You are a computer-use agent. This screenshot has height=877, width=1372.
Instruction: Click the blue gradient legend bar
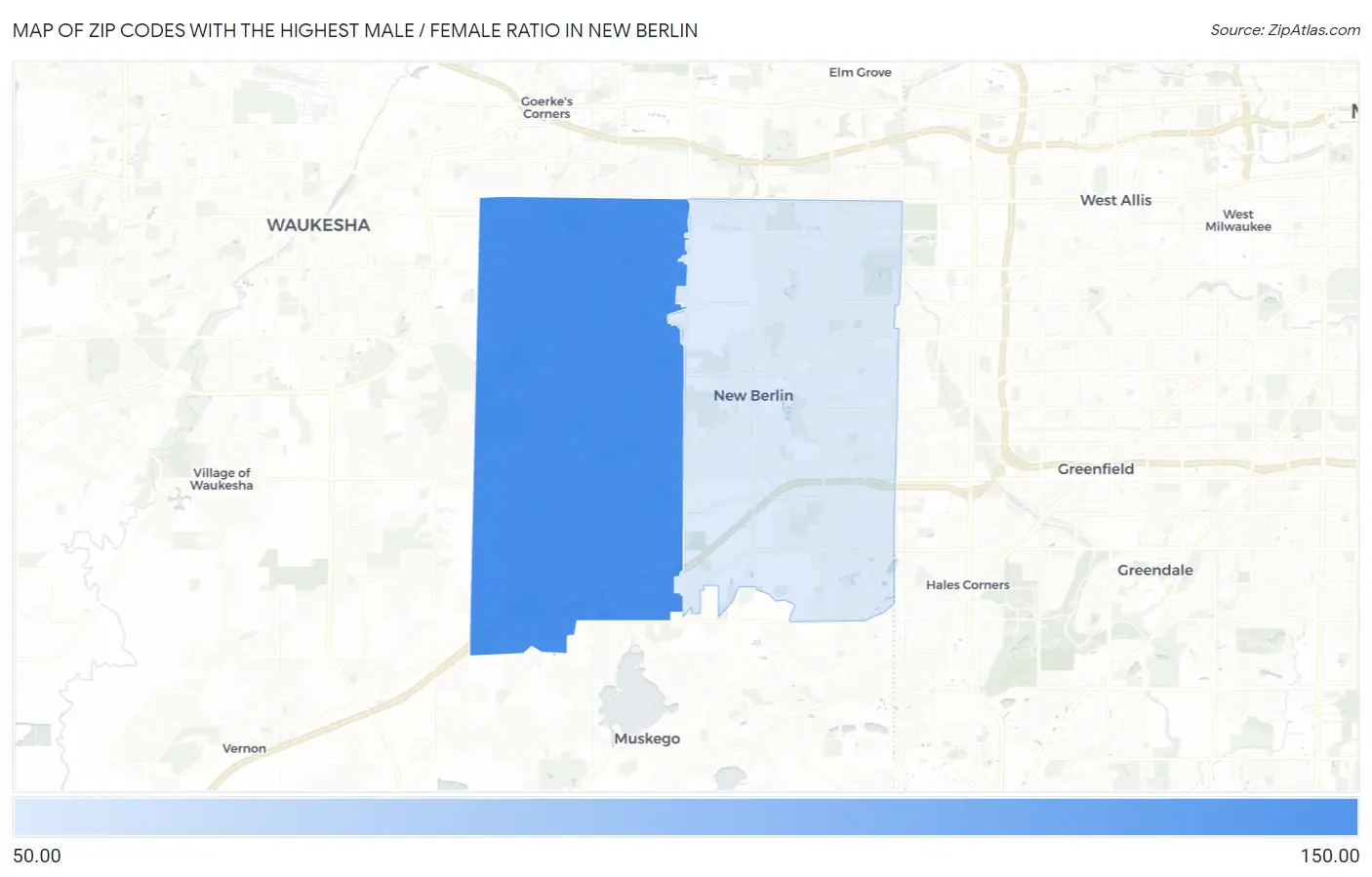[x=686, y=817]
